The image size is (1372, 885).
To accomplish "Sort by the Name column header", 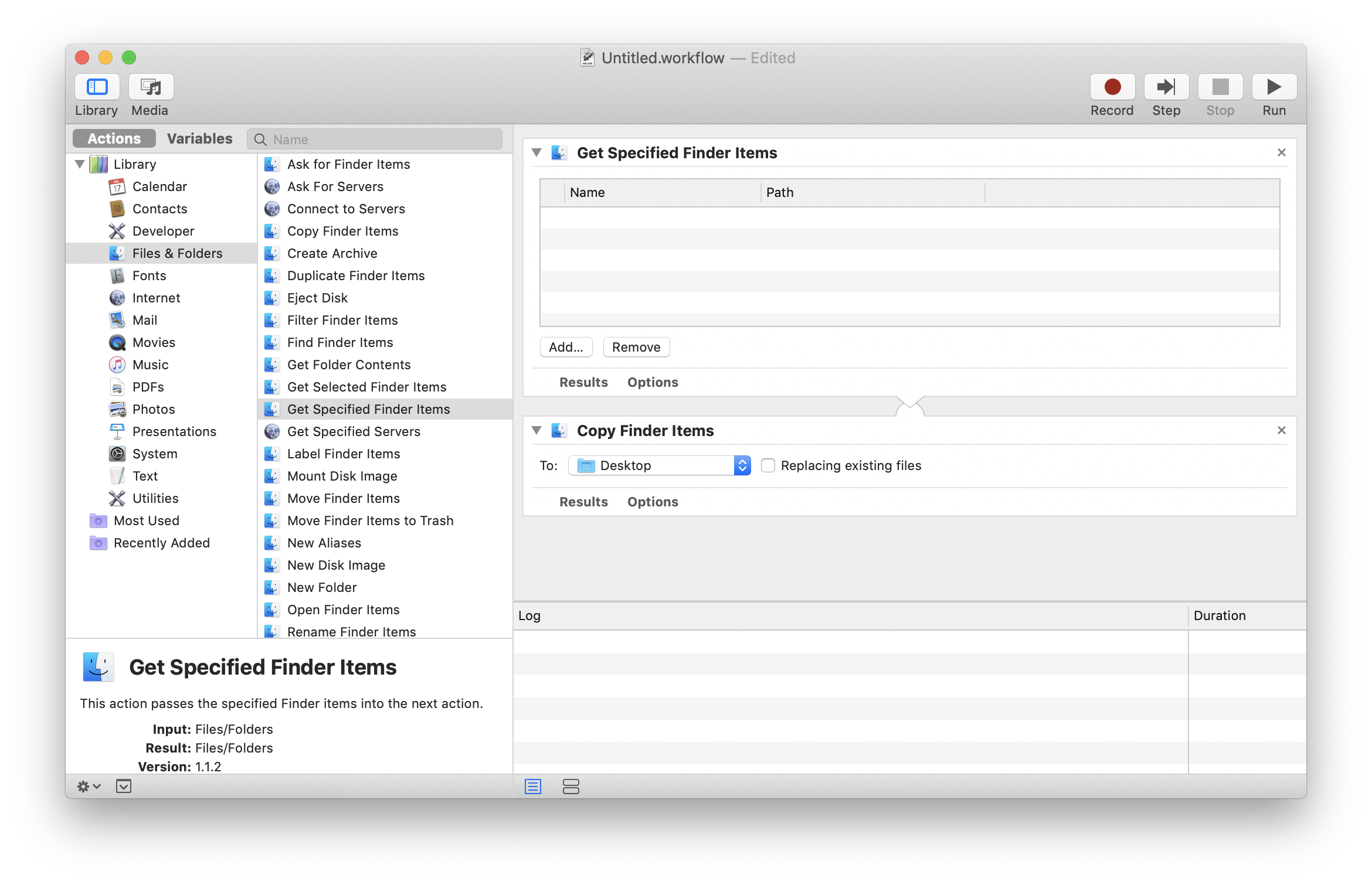I will click(x=663, y=192).
